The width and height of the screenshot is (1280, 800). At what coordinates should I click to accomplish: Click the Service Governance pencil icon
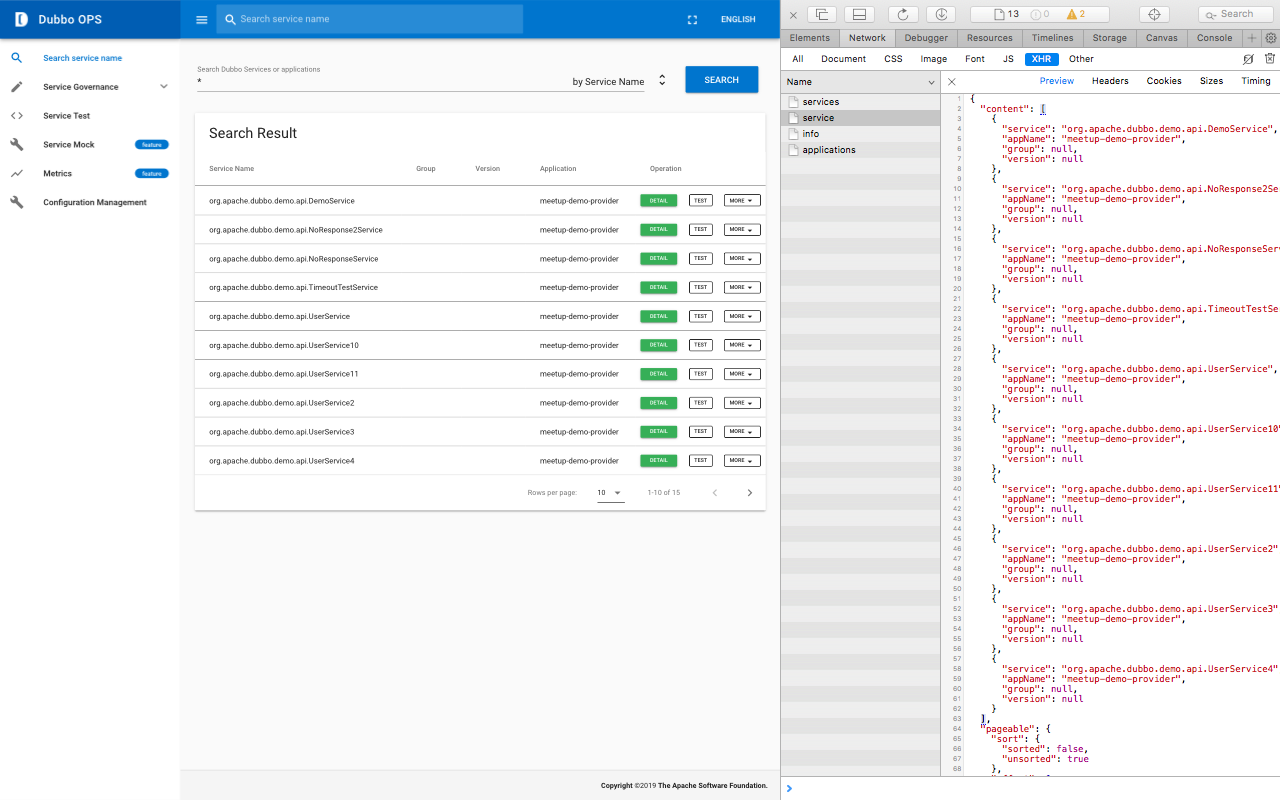click(17, 87)
